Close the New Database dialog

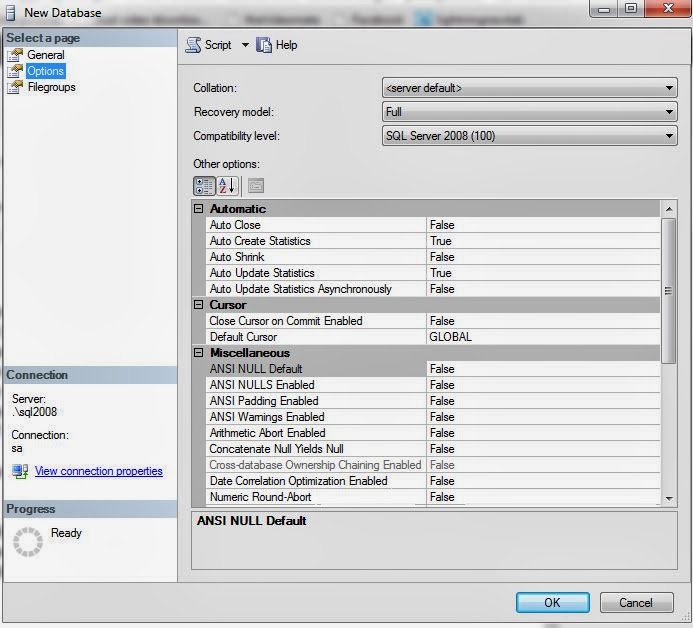[x=668, y=9]
